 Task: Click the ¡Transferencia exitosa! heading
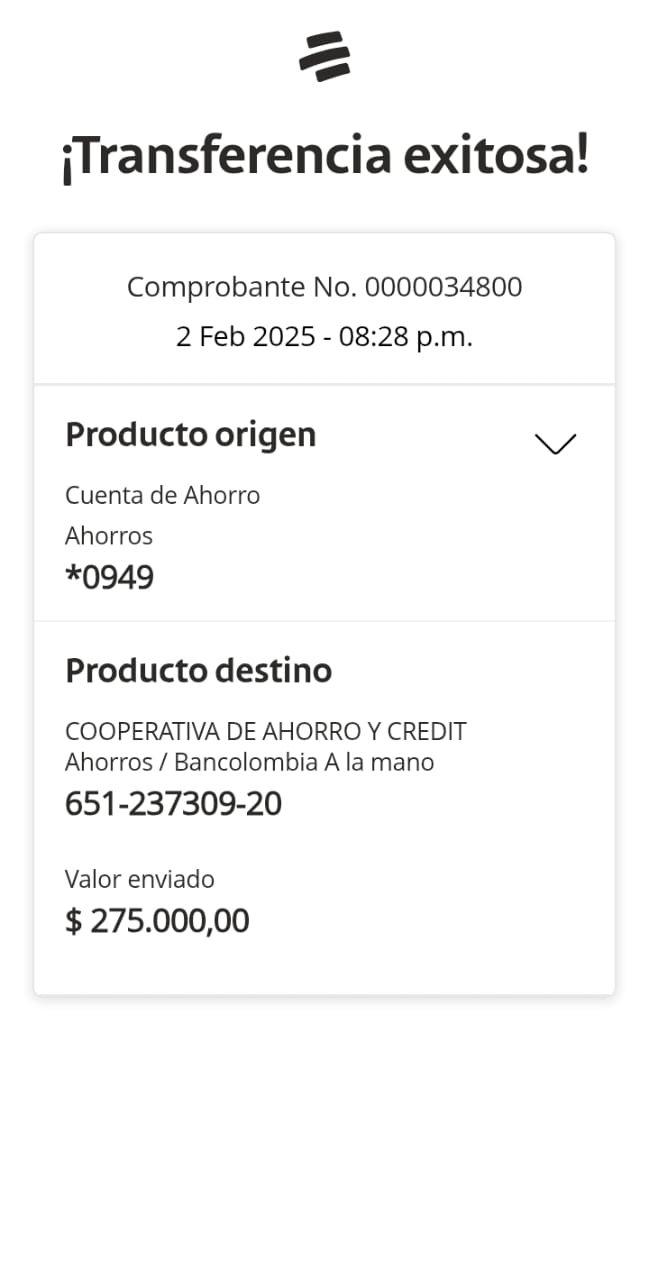point(324,156)
